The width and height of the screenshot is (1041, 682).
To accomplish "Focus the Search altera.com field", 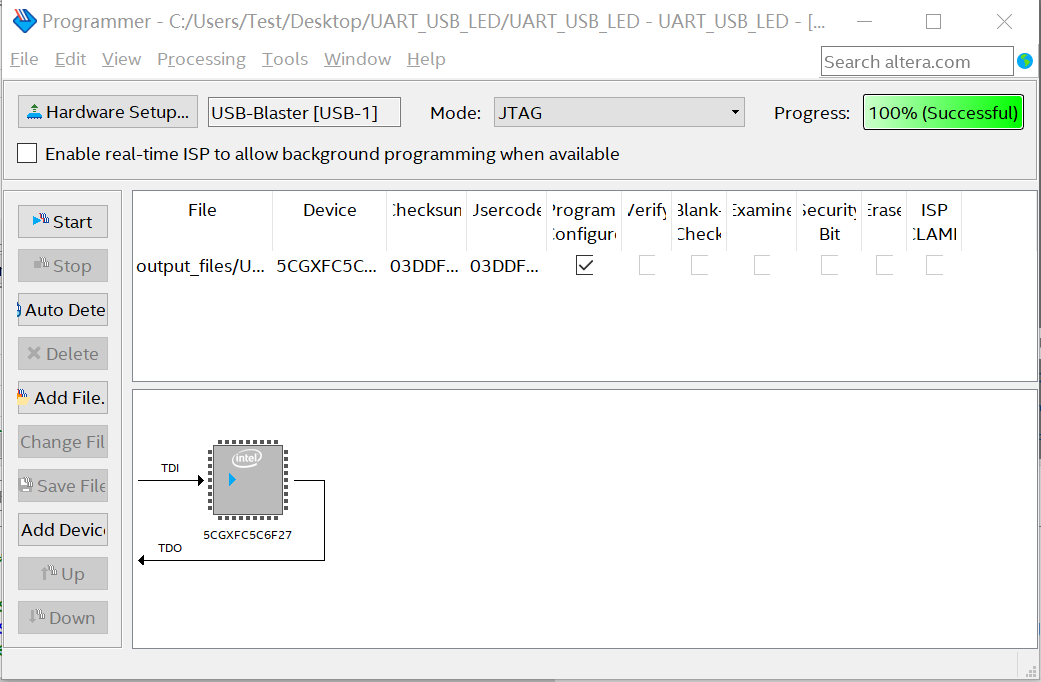I will [917, 62].
